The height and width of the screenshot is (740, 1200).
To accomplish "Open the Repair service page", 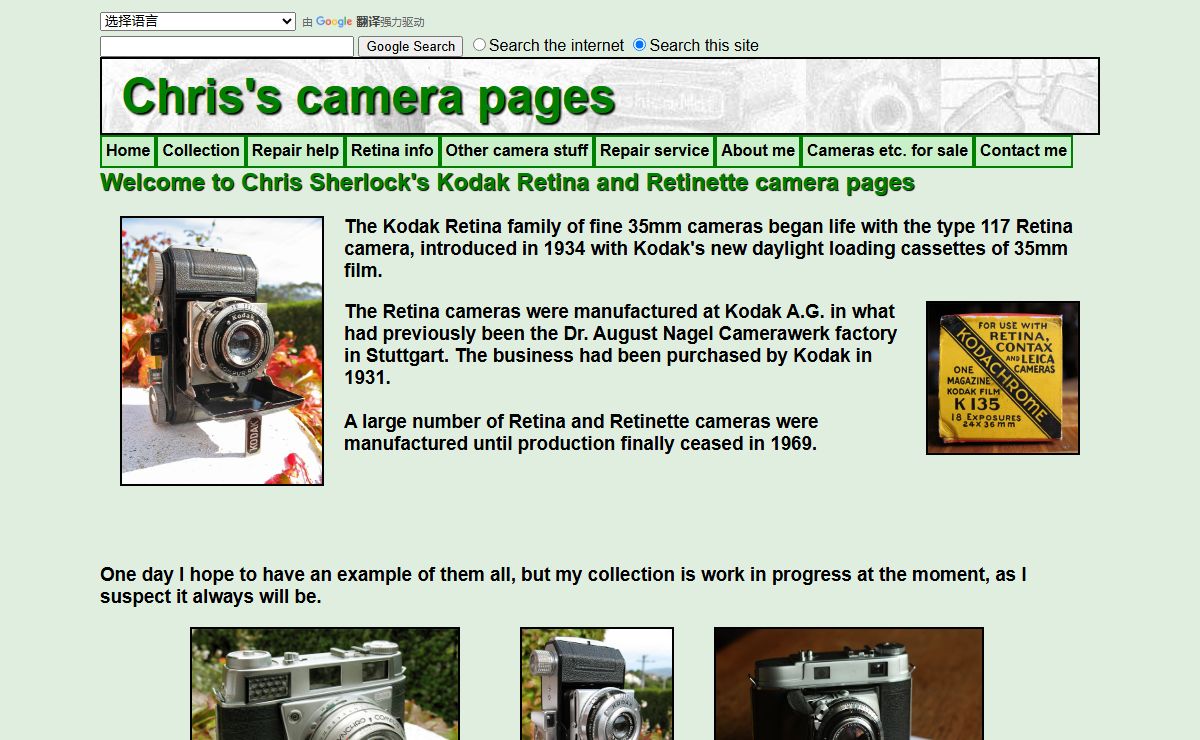I will pos(654,151).
